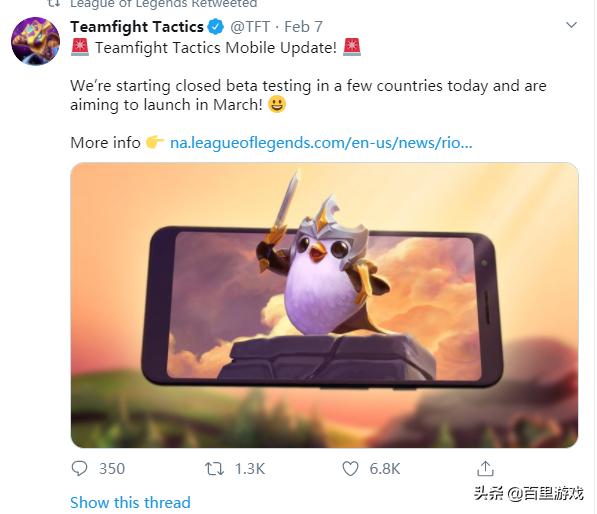Open the League of Legends Retweeted label
The image size is (597, 514).
tap(164, 4)
